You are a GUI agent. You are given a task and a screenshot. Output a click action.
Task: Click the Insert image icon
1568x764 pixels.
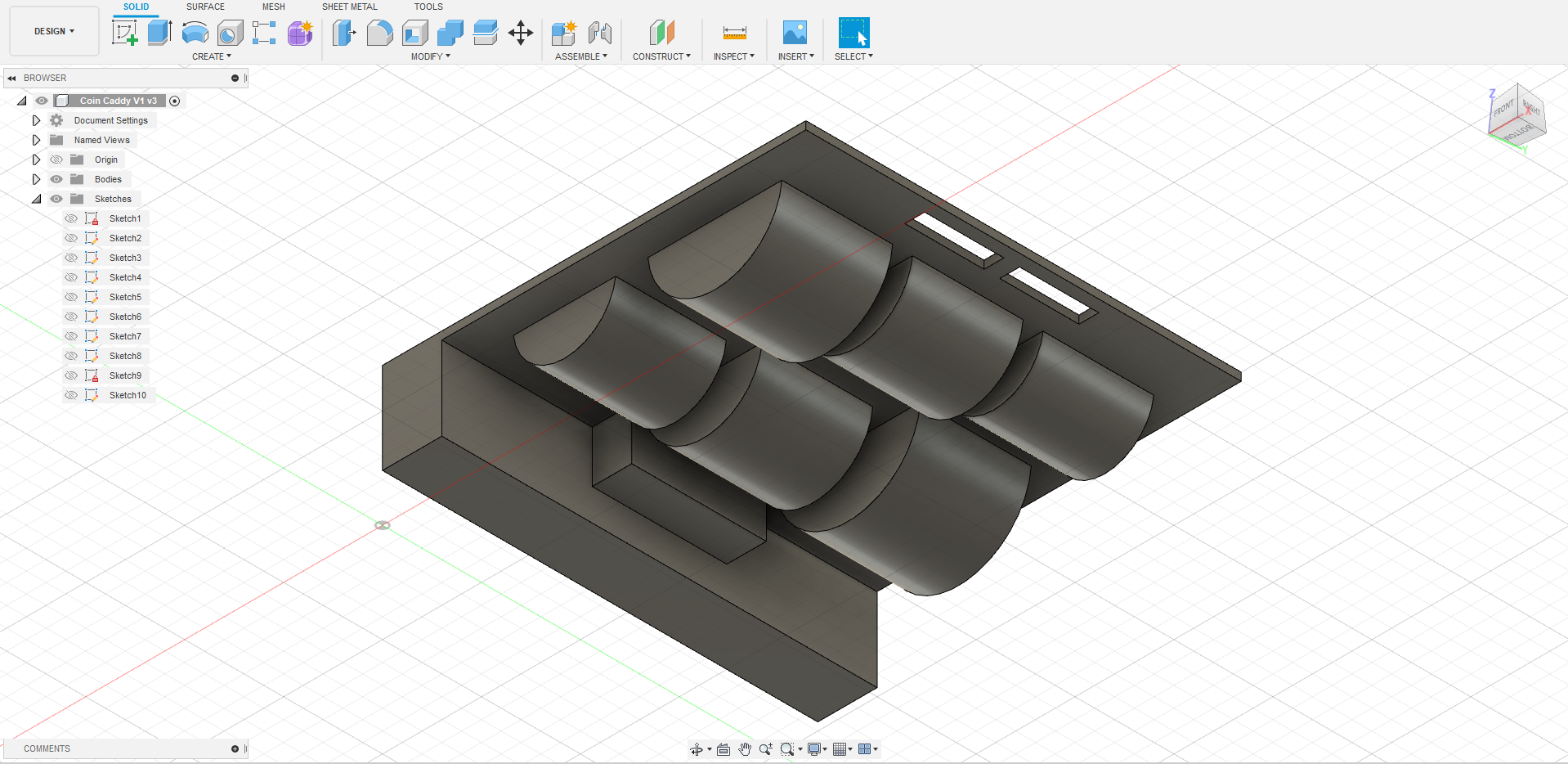click(795, 33)
